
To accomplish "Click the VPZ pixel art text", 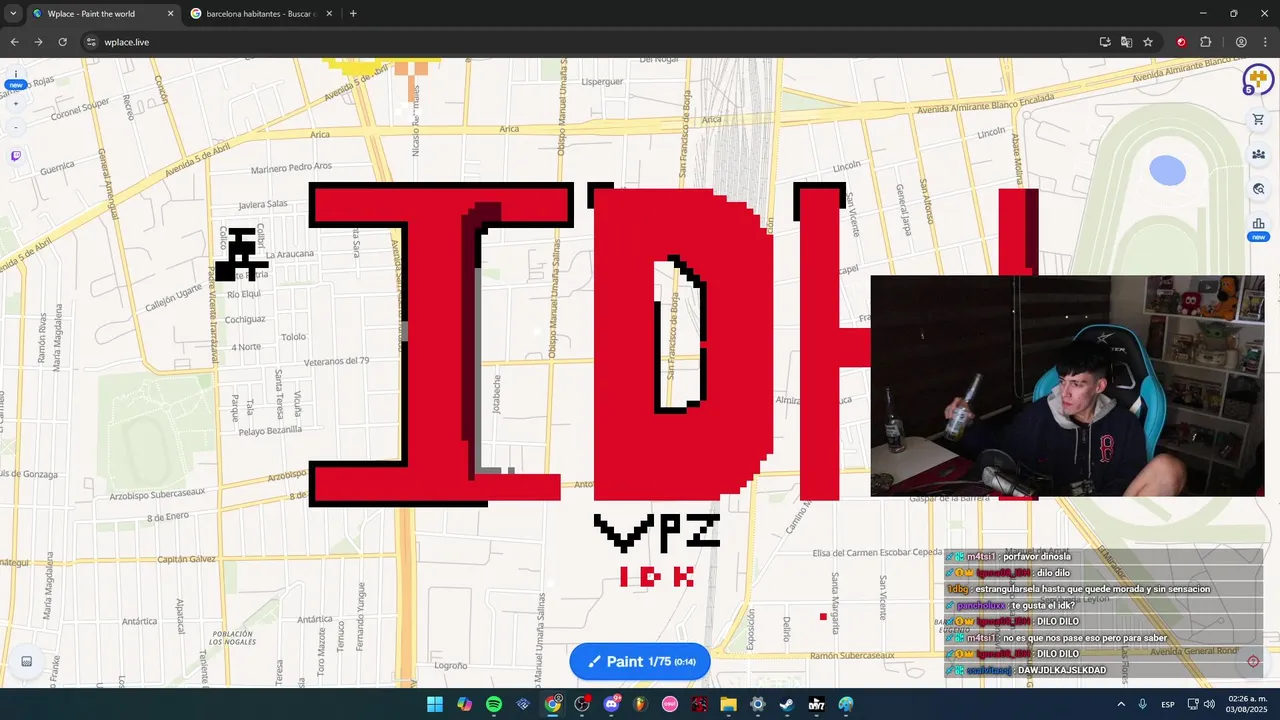I will pyautogui.click(x=657, y=532).
